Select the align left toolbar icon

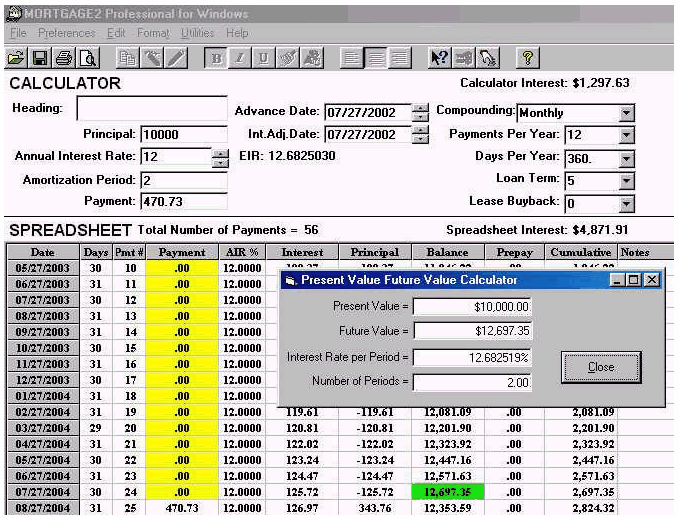(351, 58)
